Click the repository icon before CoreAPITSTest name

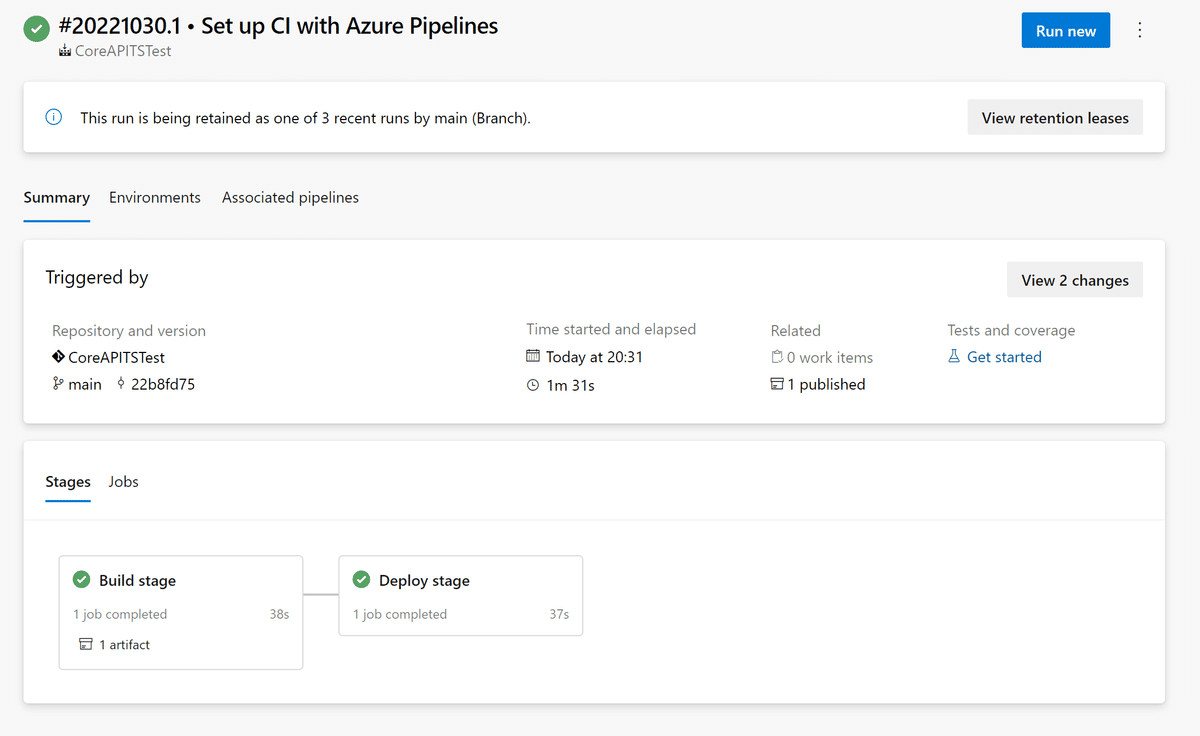57,357
